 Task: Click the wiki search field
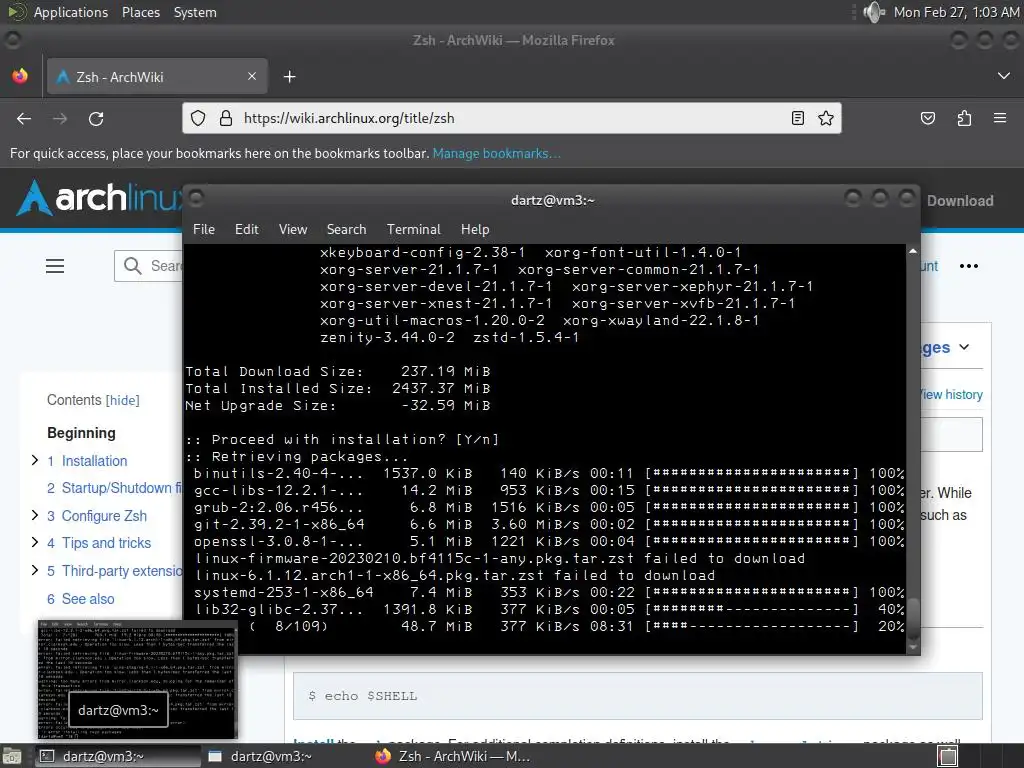pos(150,266)
